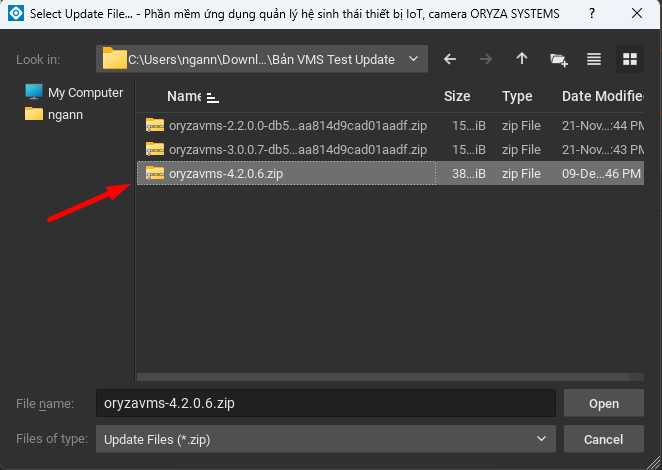Click the My Computer monitor icon
Viewport: 662px width, 470px height.
pyautogui.click(x=34, y=92)
